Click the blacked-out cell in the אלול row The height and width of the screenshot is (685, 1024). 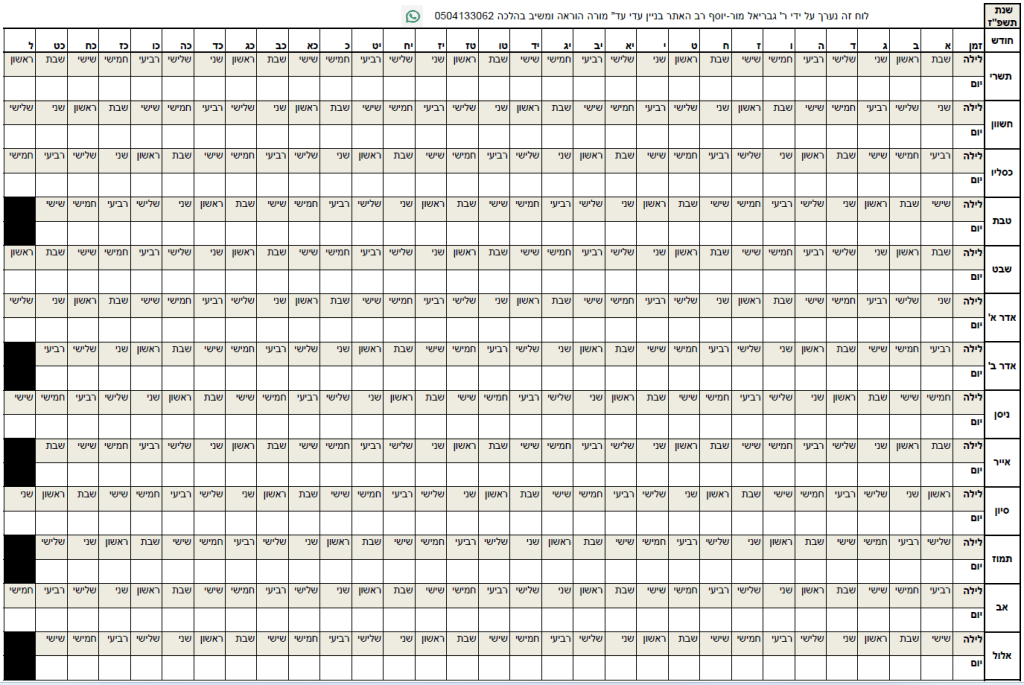click(x=21, y=655)
